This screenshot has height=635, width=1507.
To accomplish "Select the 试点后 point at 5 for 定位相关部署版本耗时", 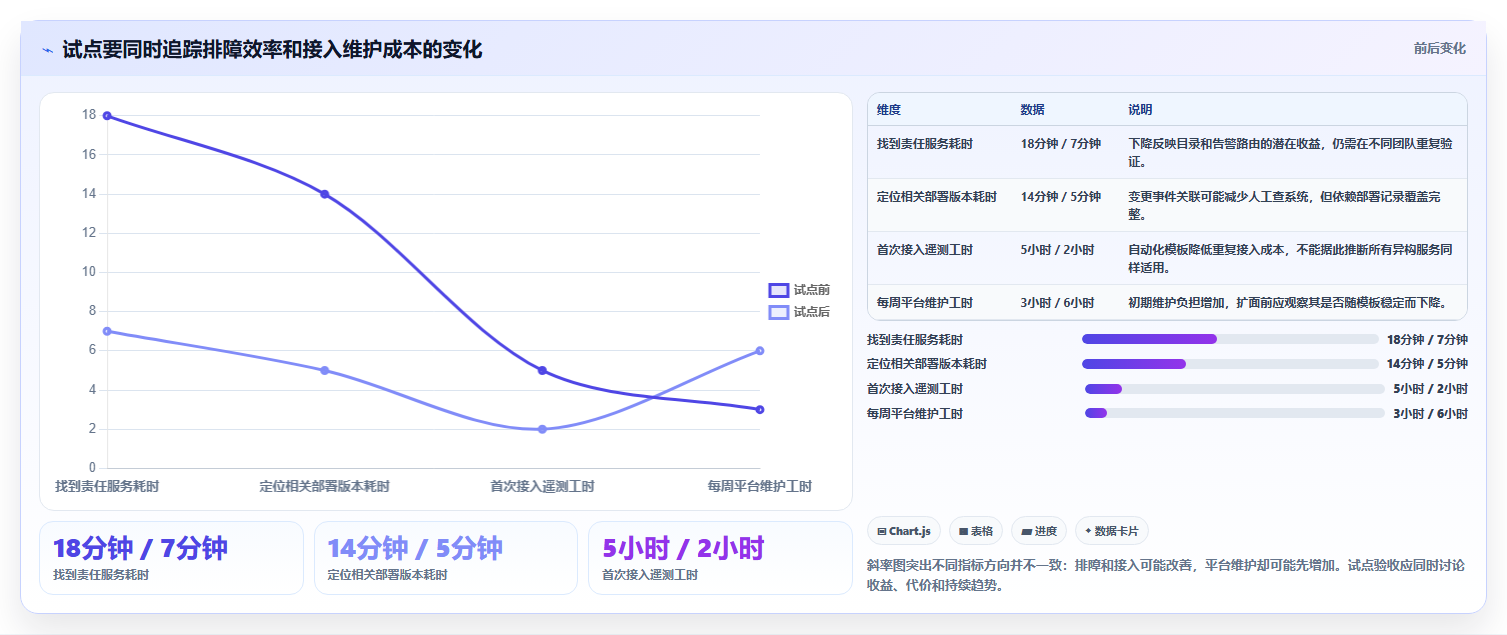I will point(324,370).
